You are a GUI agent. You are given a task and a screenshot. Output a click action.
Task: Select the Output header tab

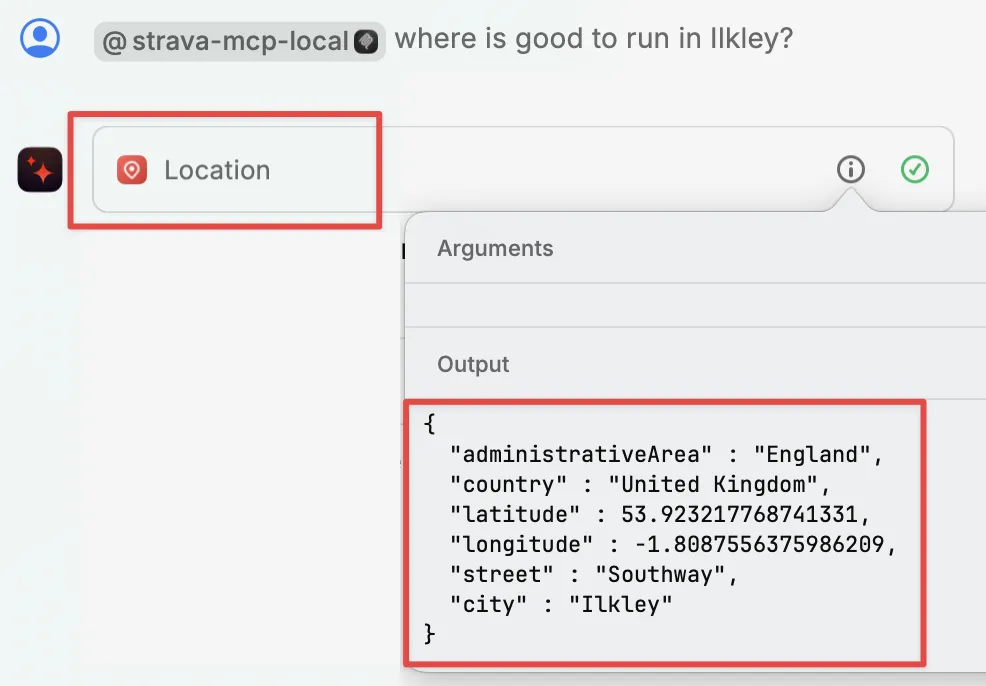click(472, 364)
